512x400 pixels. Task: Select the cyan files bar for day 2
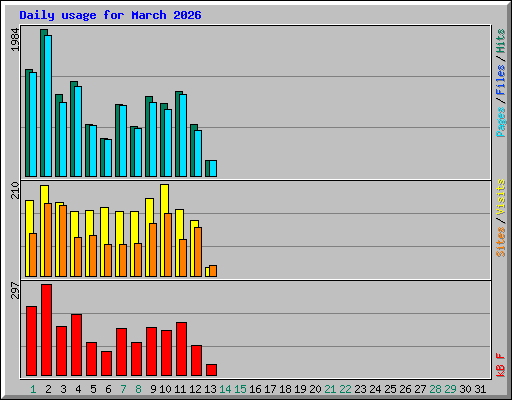(48, 106)
